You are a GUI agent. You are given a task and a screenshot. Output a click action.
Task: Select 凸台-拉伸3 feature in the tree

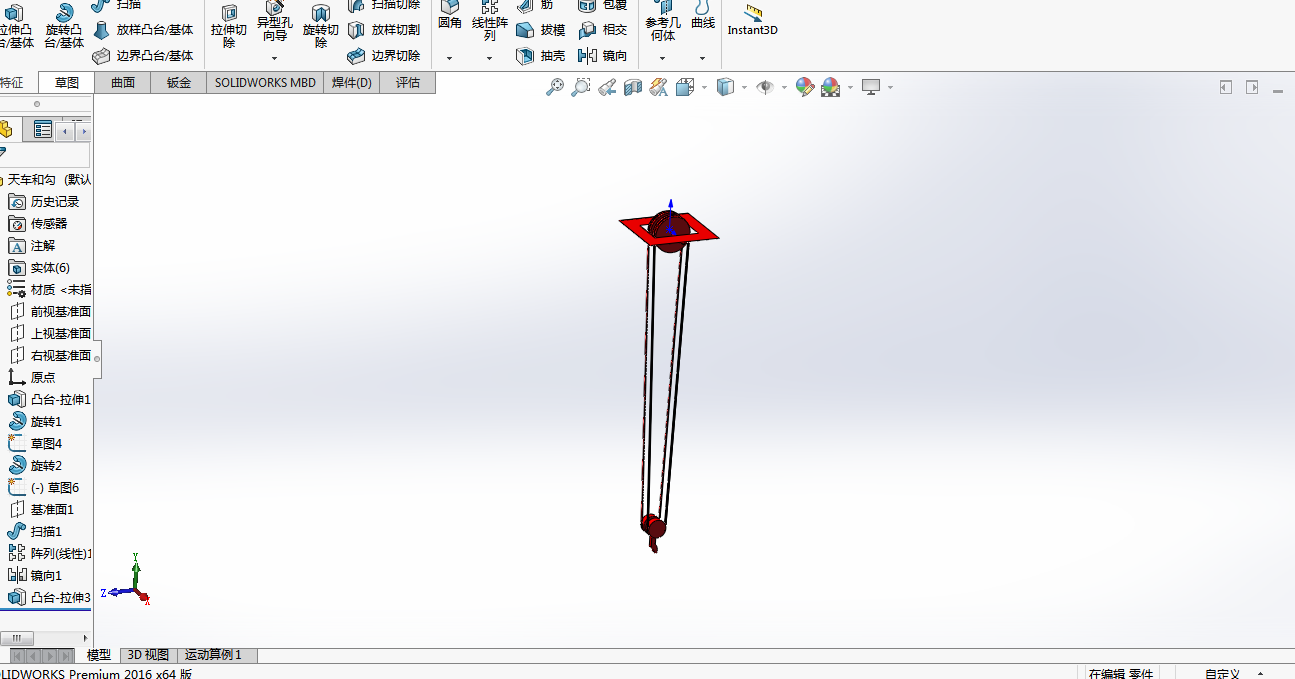(x=49, y=598)
